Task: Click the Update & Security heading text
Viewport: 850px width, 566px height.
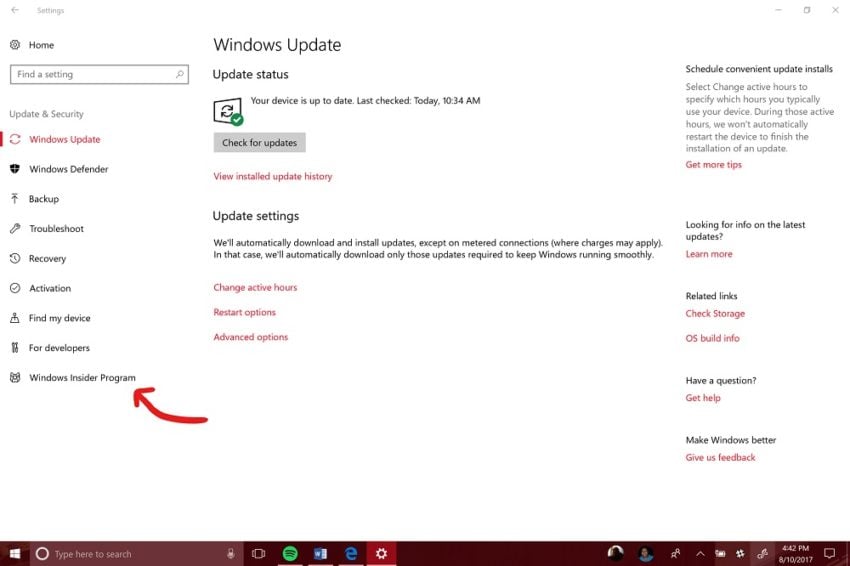Action: pyautogui.click(x=47, y=114)
